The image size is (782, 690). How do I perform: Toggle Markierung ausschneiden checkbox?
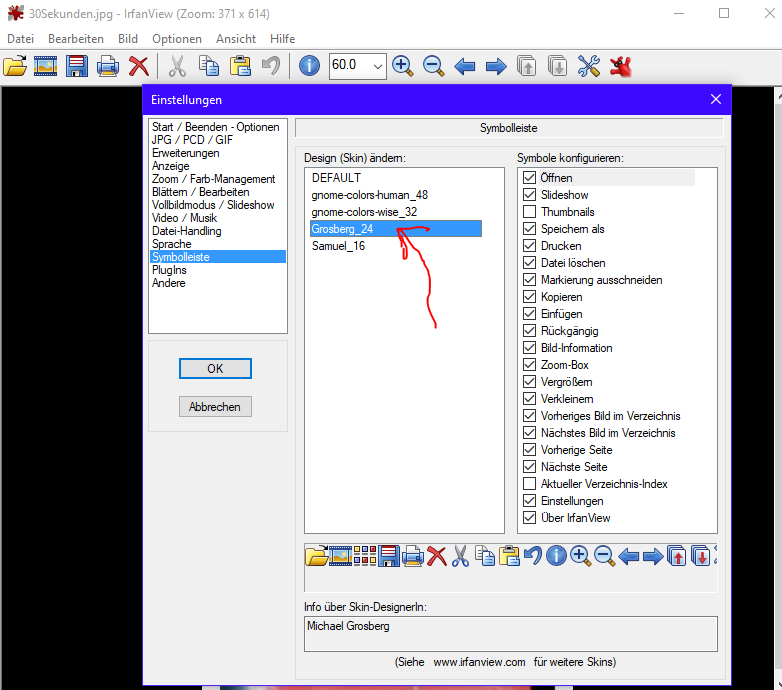click(x=529, y=280)
